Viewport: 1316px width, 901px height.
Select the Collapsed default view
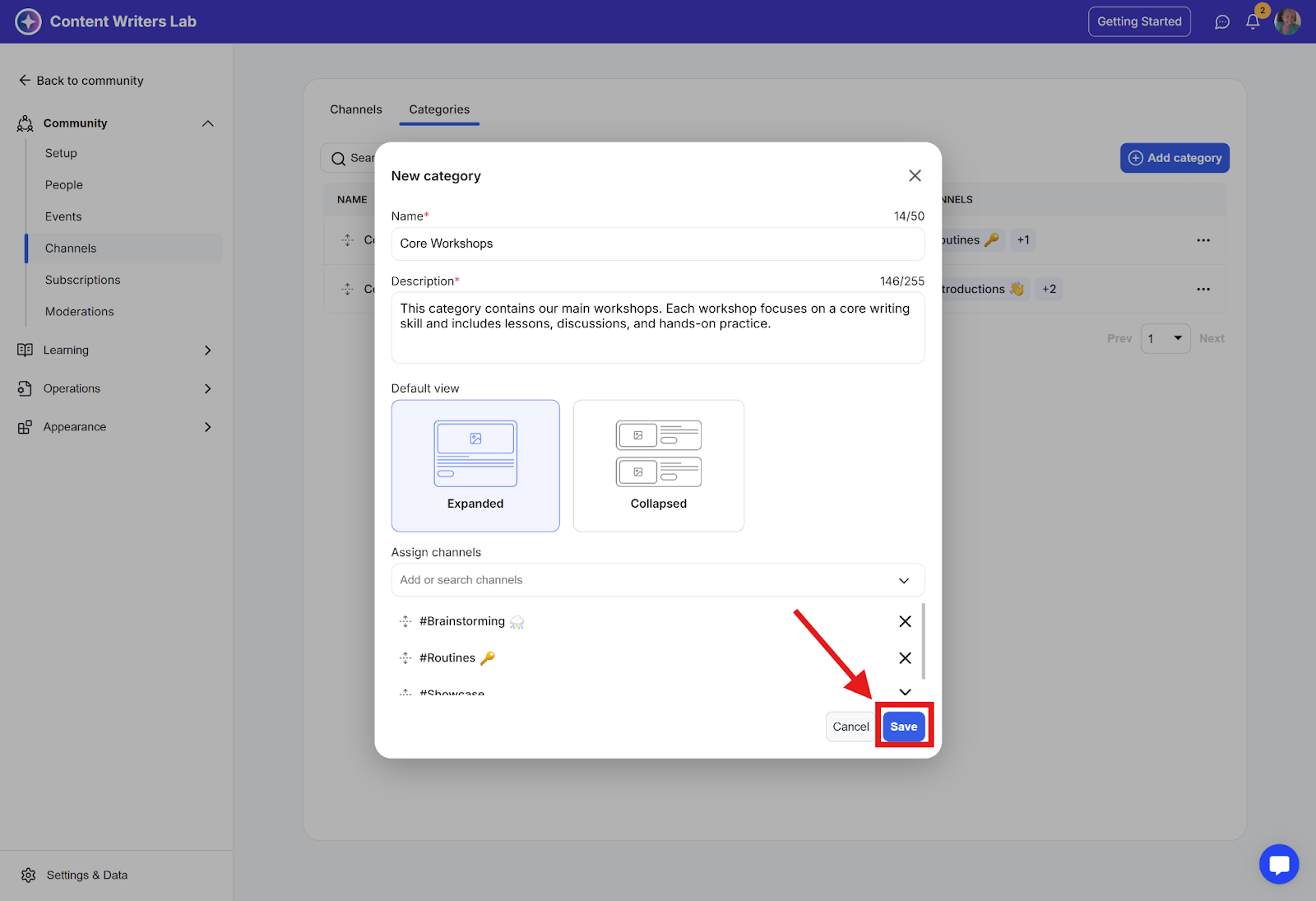(659, 466)
